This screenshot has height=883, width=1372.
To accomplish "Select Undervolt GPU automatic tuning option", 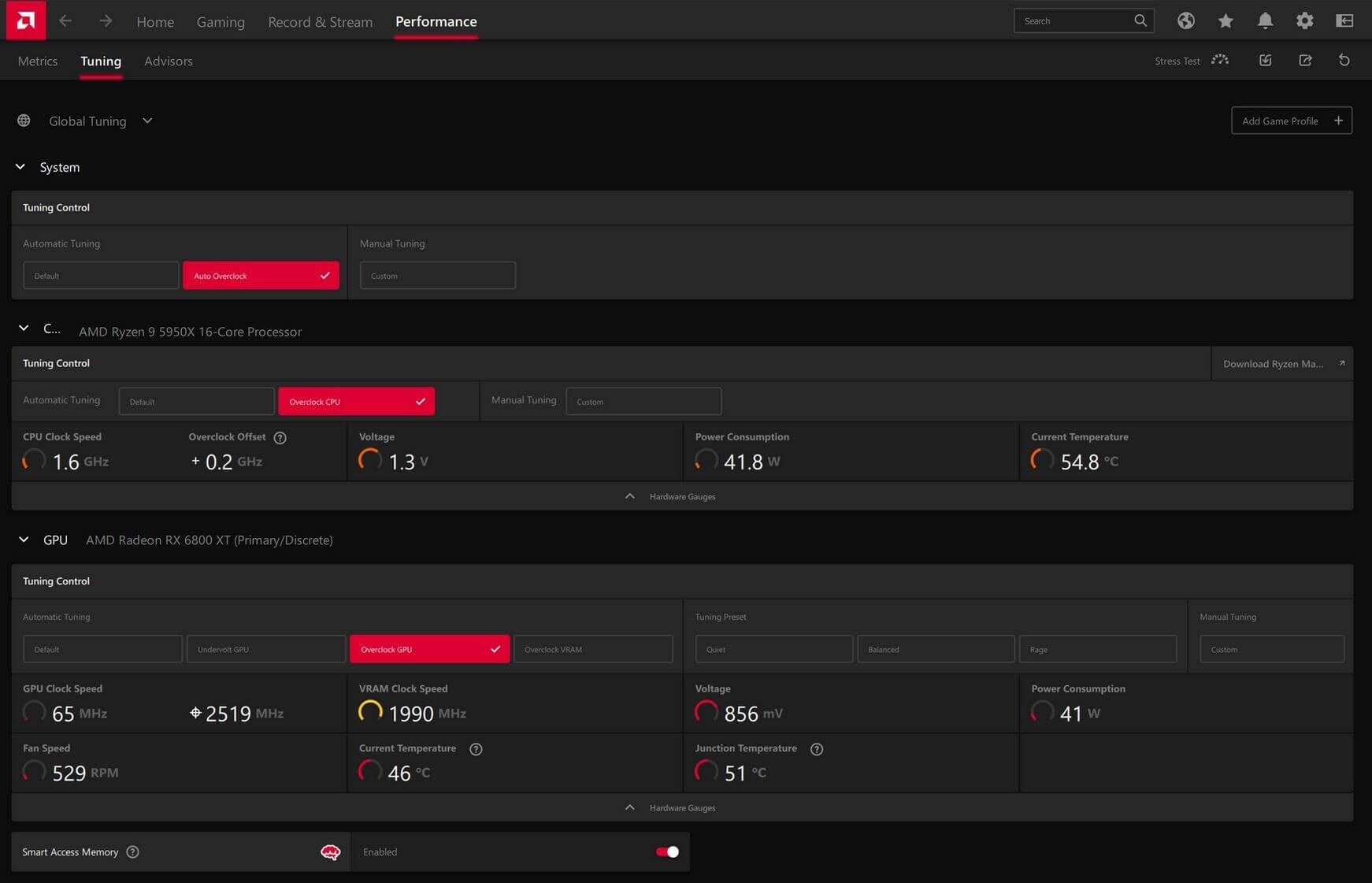I will pyautogui.click(x=265, y=649).
